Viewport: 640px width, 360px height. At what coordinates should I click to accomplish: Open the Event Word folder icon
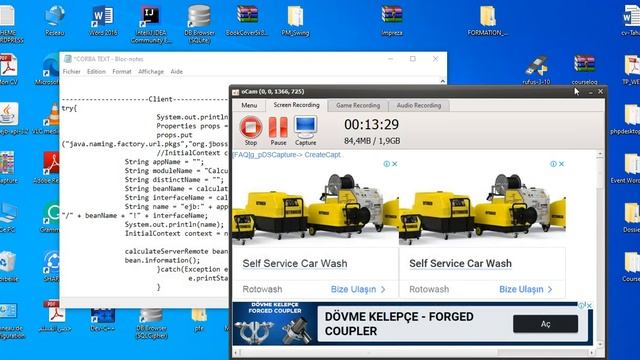tap(629, 167)
